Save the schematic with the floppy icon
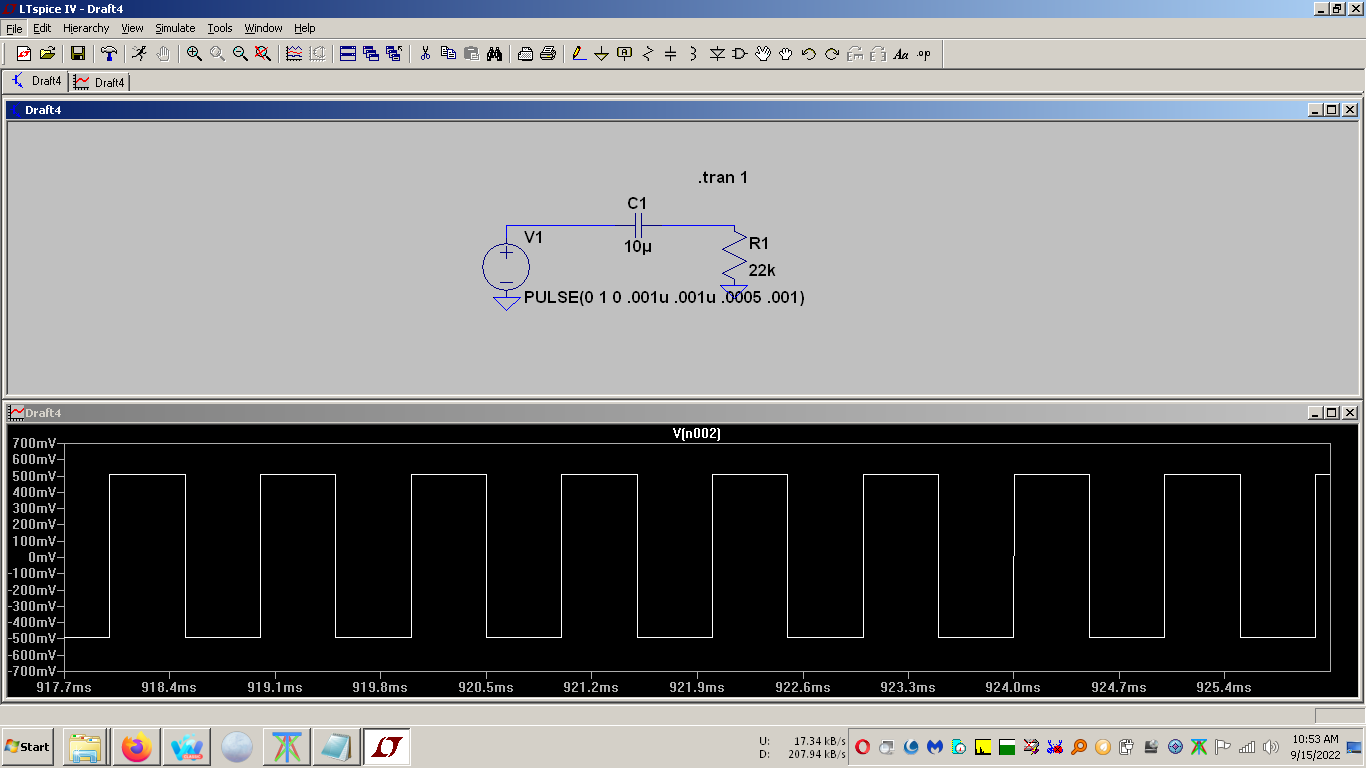This screenshot has width=1366, height=768. (x=77, y=54)
